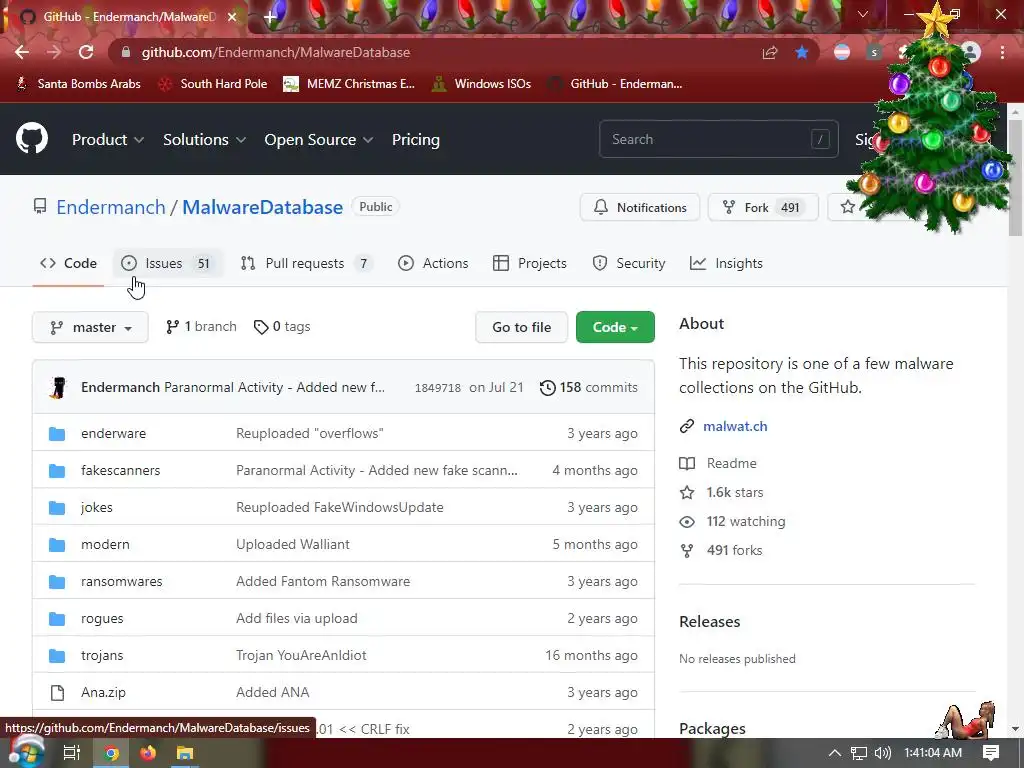Open the GitHub Octocat home logo
This screenshot has height=768, width=1024.
coord(32,138)
